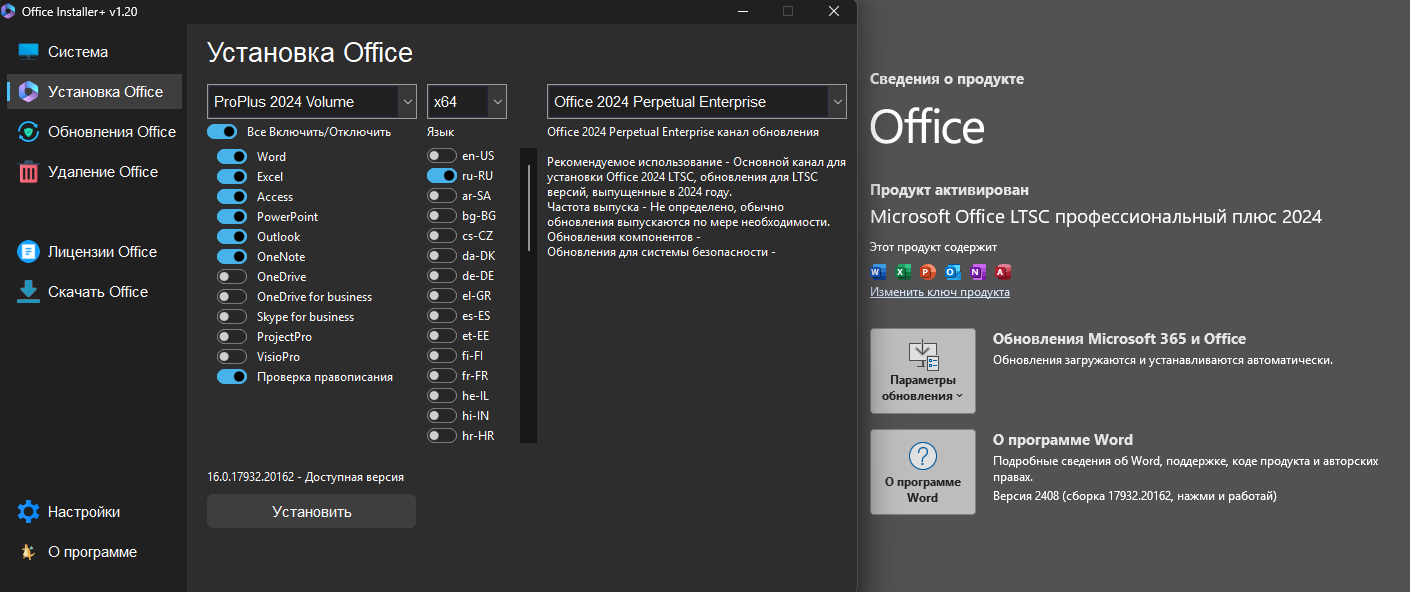1410x592 pixels.
Task: Click the Outlook icon in product info
Action: 953,271
